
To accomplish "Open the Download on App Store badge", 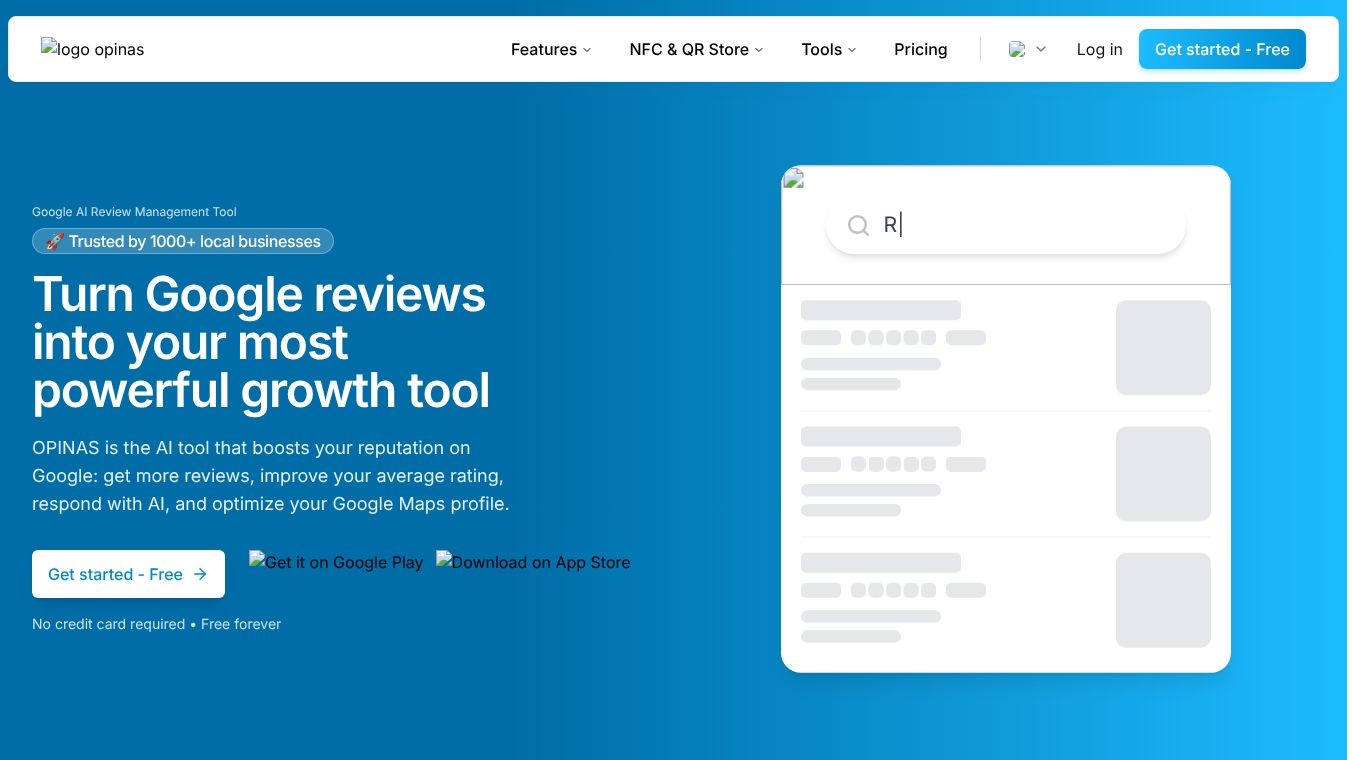I will coord(533,562).
